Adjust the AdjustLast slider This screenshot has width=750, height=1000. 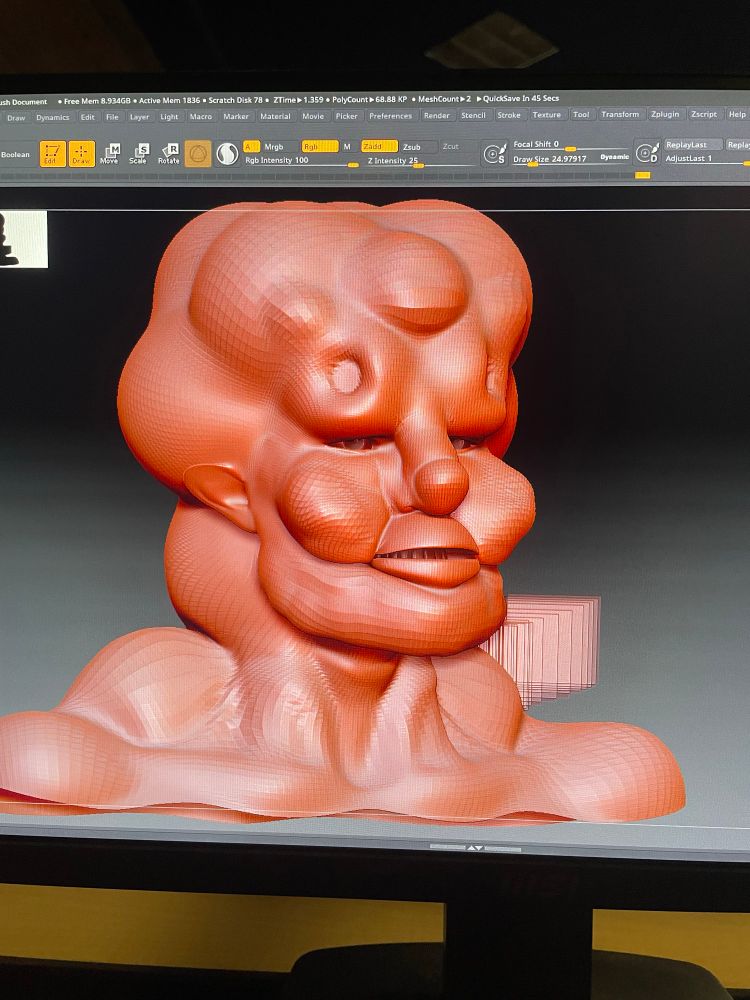(x=707, y=159)
